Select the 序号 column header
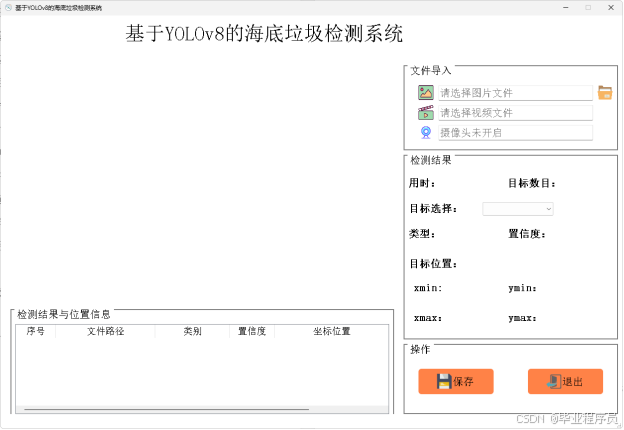The height and width of the screenshot is (430, 624). tap(35, 331)
